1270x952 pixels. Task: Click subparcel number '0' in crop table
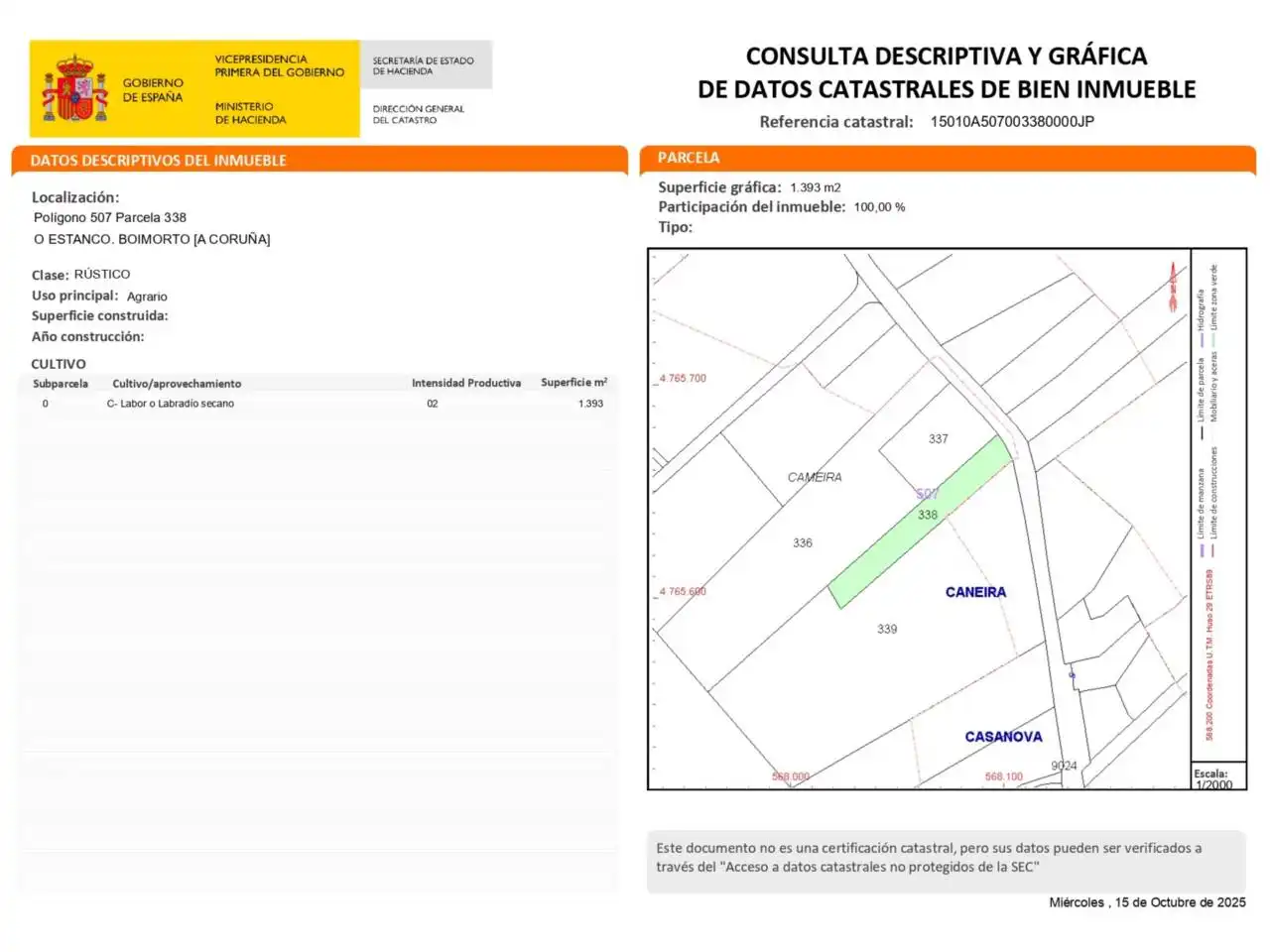[x=45, y=404]
